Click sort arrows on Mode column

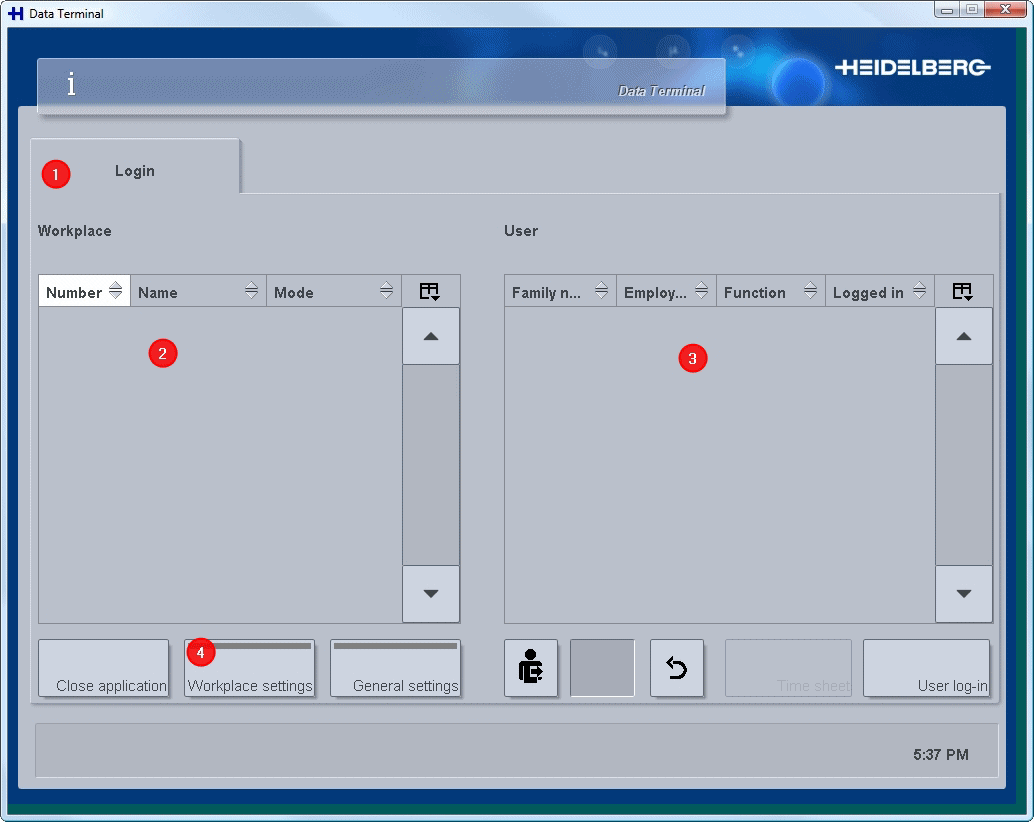[386, 291]
